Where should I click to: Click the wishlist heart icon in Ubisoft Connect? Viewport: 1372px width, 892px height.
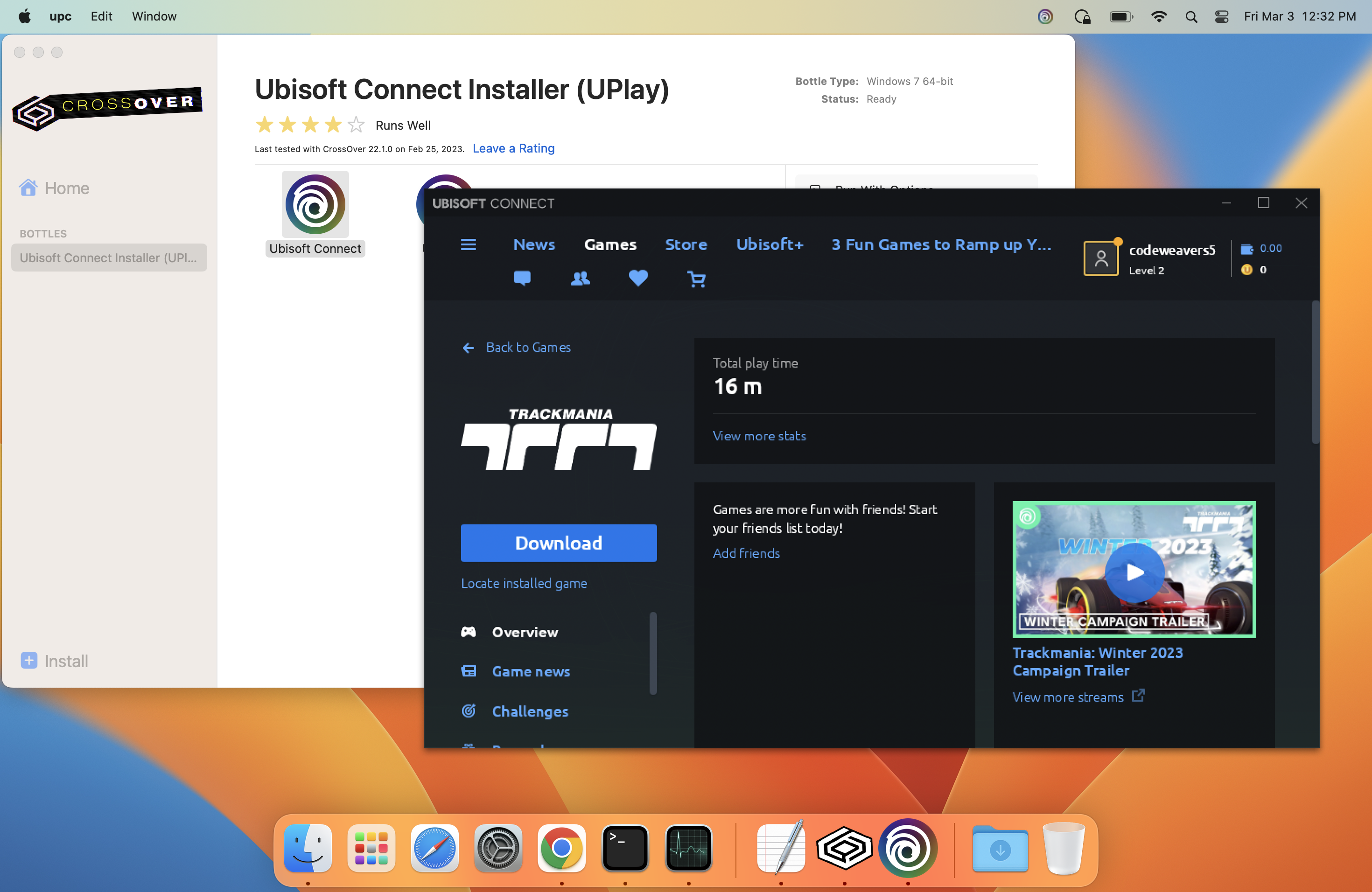(x=637, y=278)
